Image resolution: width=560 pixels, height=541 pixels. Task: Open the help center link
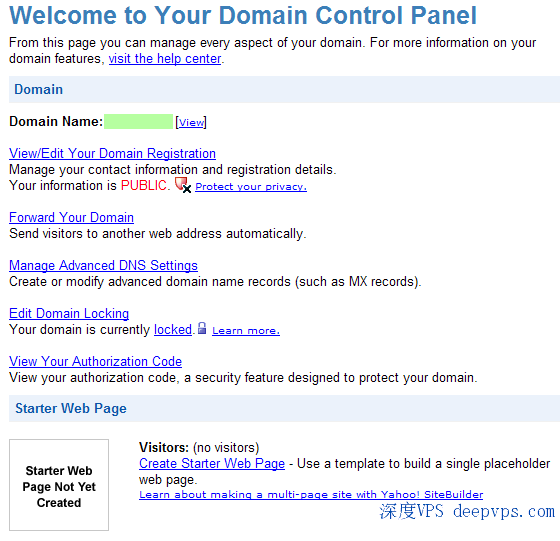(165, 59)
